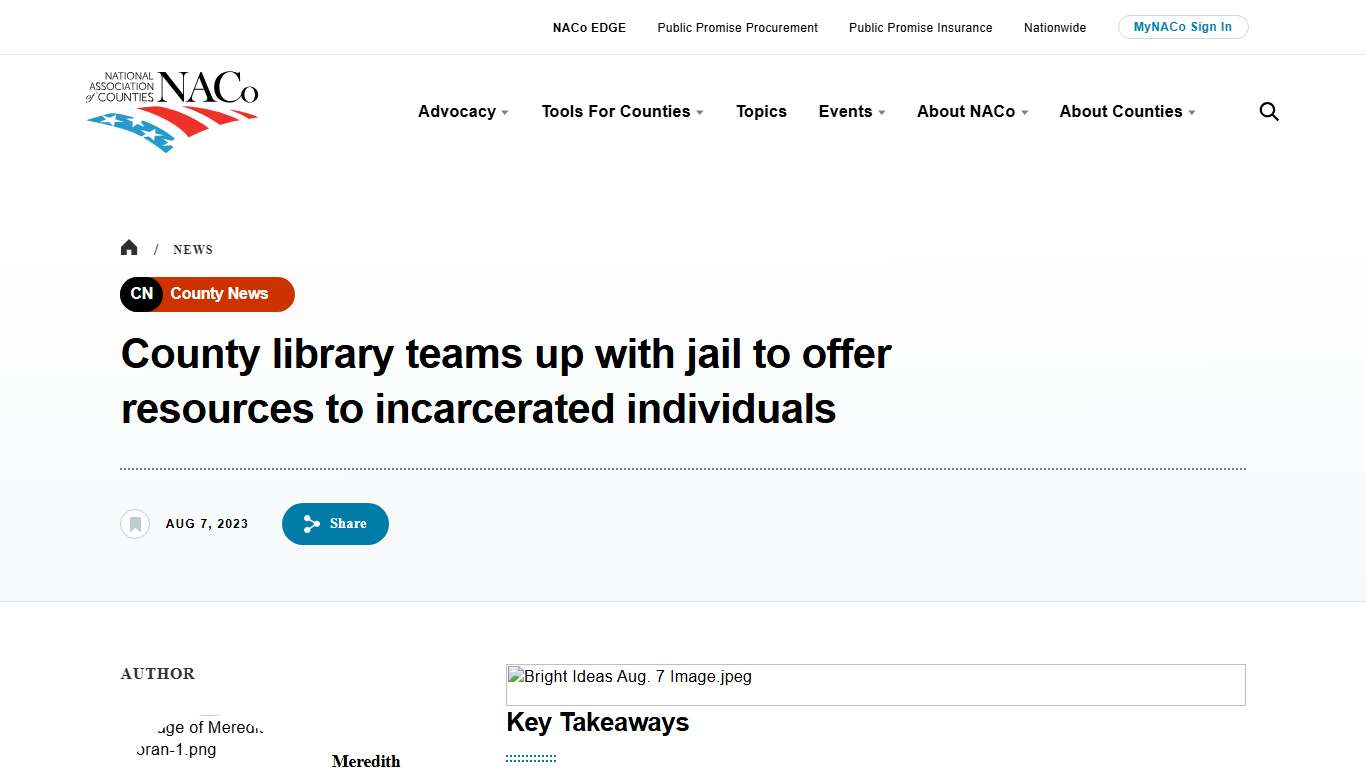Click the CN badge on County News label
Viewport: 1366px width, 768px height.
tap(141, 294)
